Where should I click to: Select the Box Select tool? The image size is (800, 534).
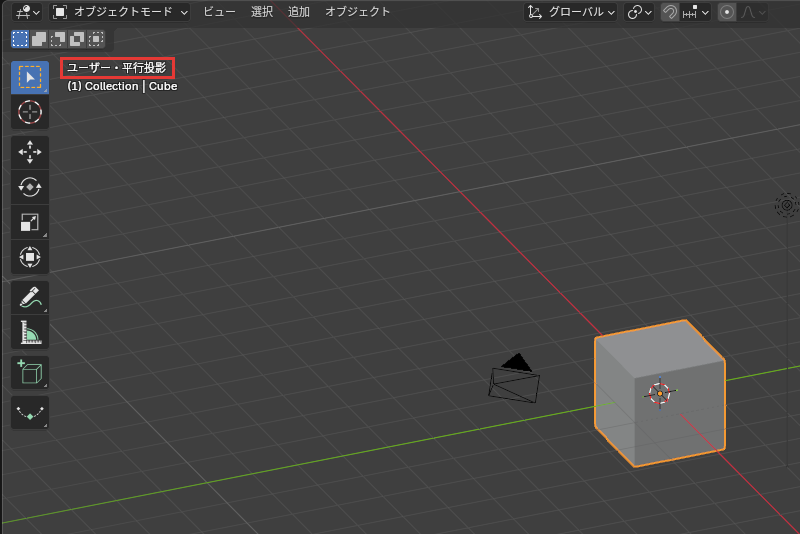30,77
